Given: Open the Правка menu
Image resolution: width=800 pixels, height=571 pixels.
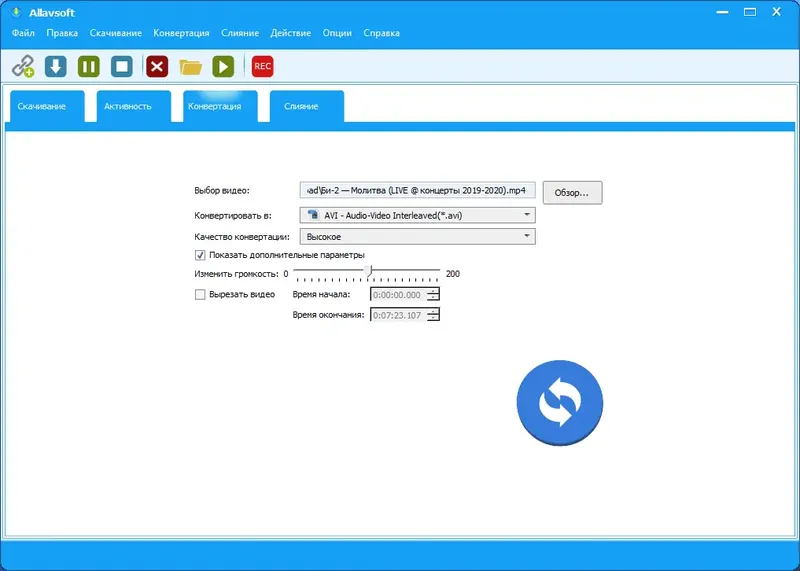Looking at the screenshot, I should (62, 33).
